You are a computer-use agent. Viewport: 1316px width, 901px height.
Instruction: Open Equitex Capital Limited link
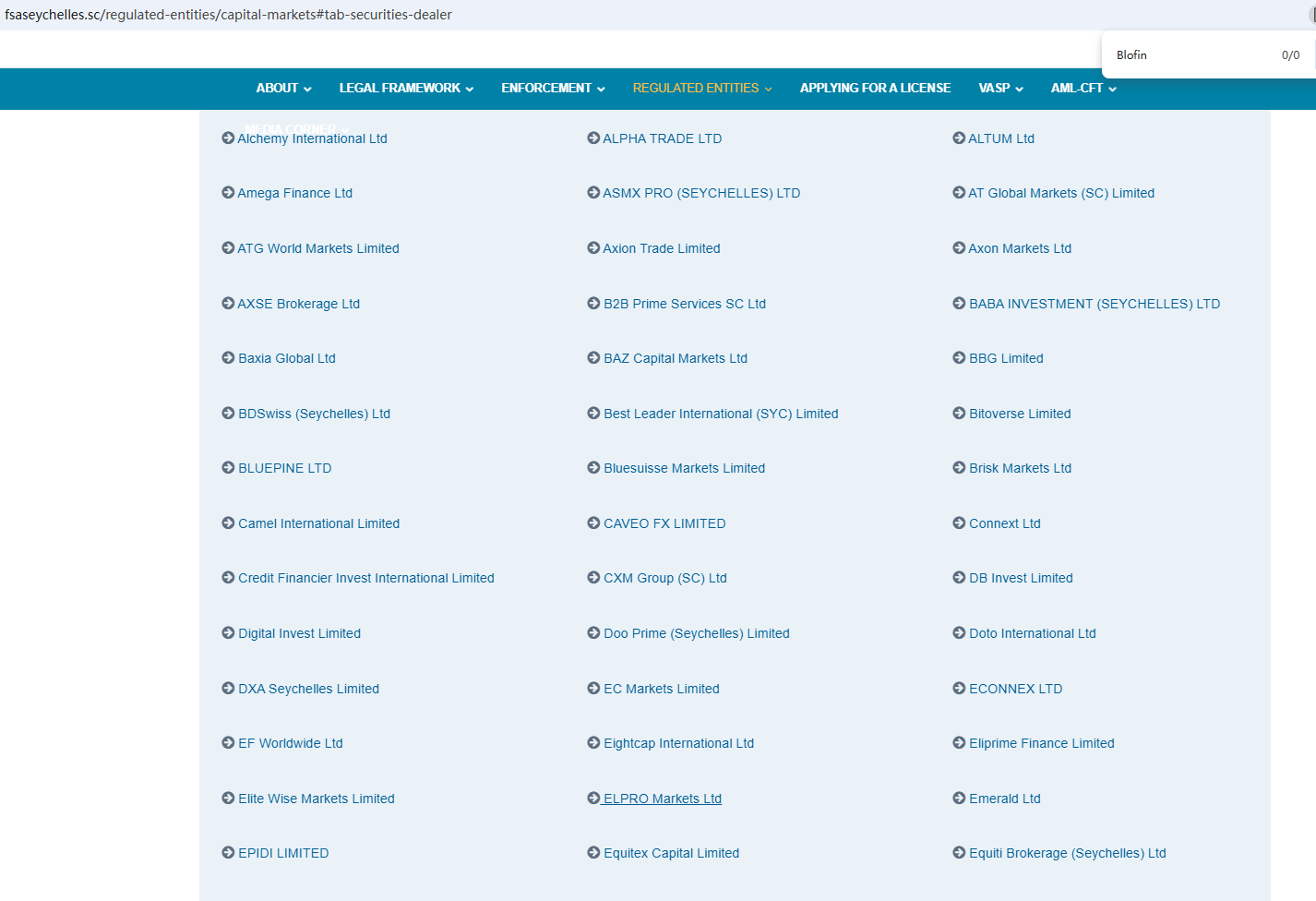click(672, 853)
